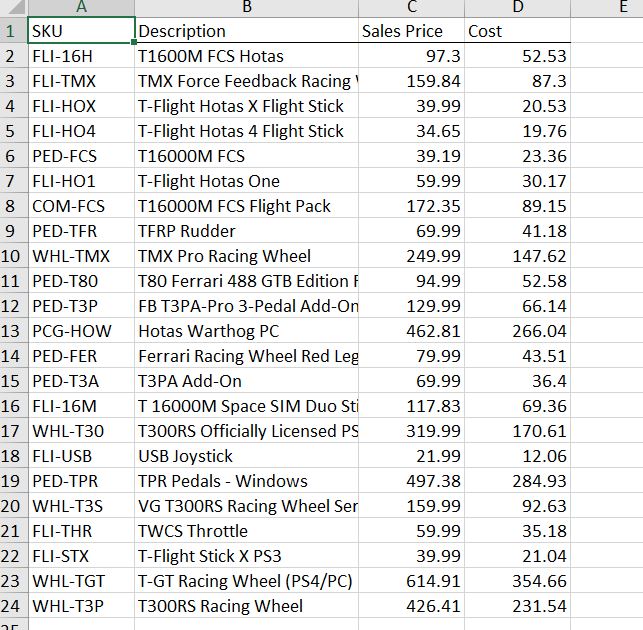
Task: Click the USB Joystick description cell
Action: pos(246,456)
